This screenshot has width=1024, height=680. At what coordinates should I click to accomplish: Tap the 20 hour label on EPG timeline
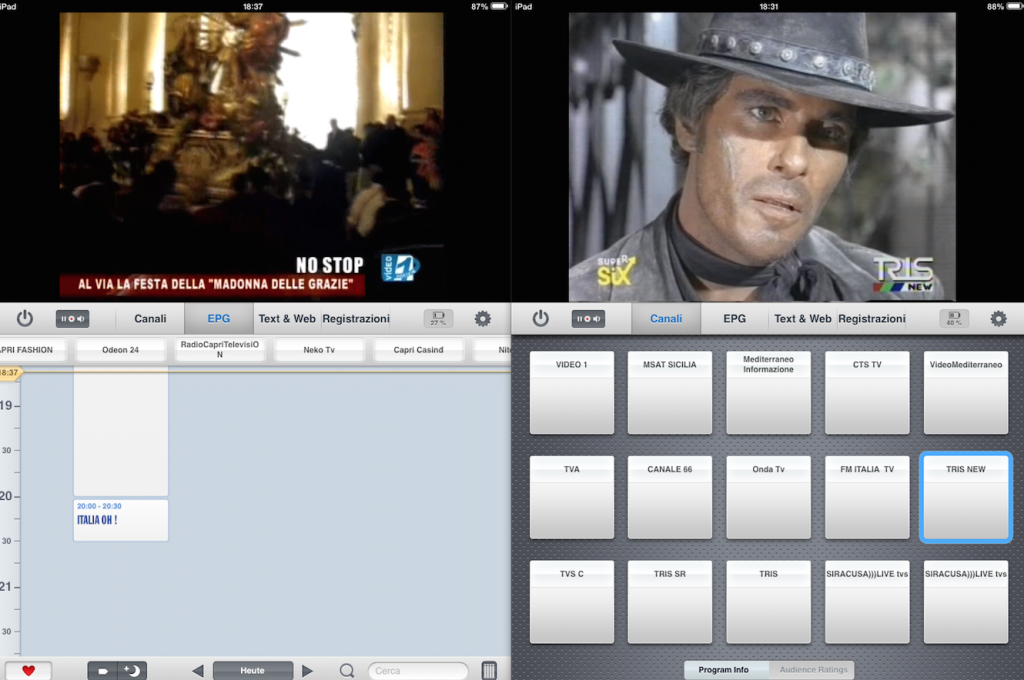tap(7, 496)
